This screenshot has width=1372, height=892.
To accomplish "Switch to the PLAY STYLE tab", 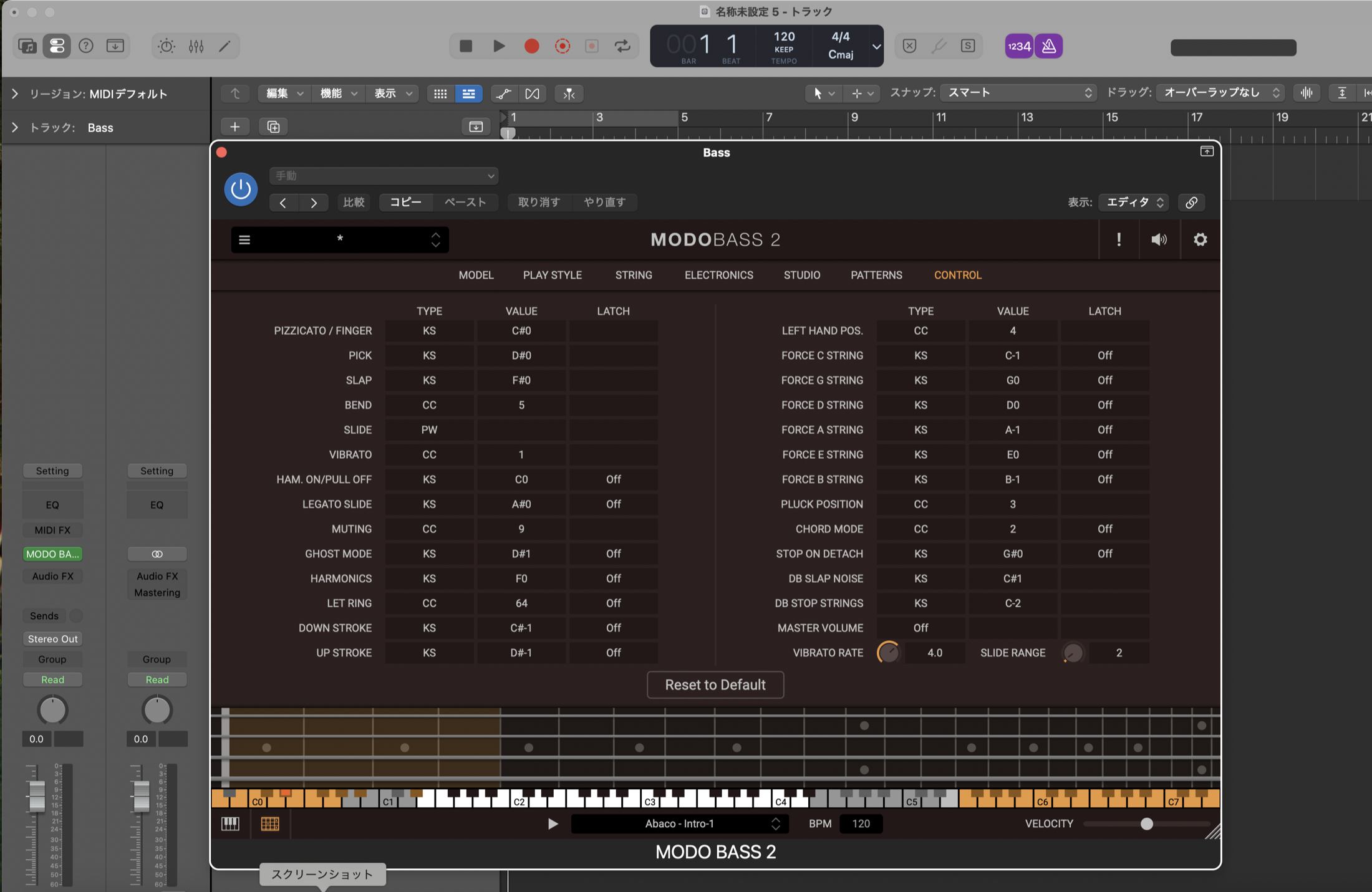I will [552, 276].
